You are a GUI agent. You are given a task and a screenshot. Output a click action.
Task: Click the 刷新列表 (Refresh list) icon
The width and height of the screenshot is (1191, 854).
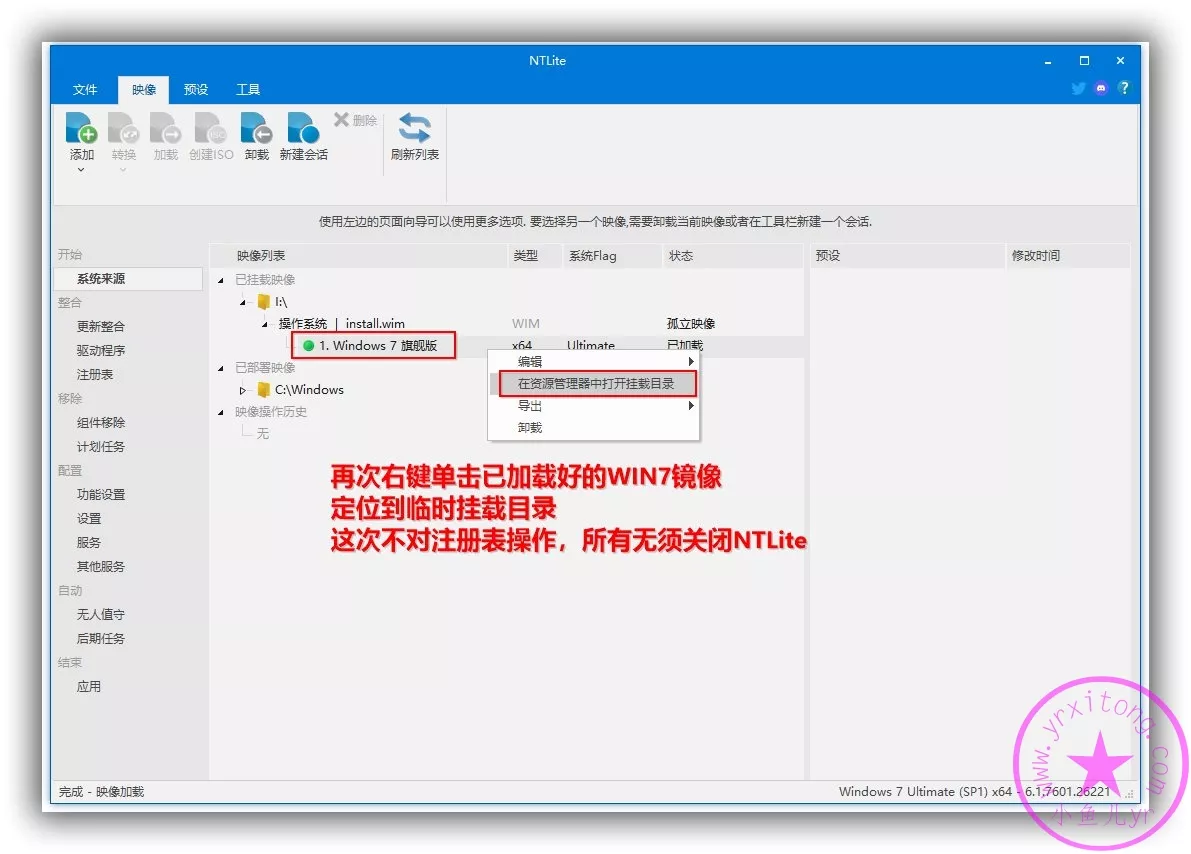(x=415, y=128)
